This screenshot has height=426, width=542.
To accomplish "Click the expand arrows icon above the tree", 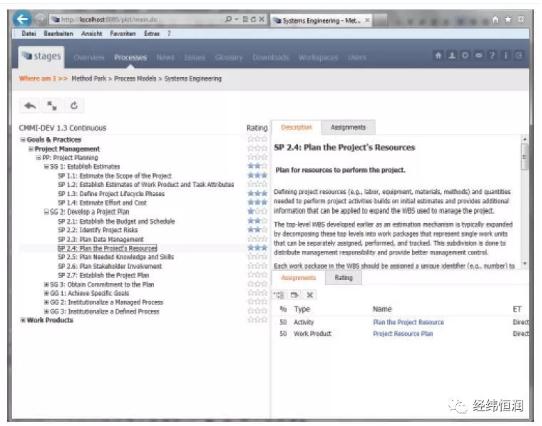I will [52, 105].
